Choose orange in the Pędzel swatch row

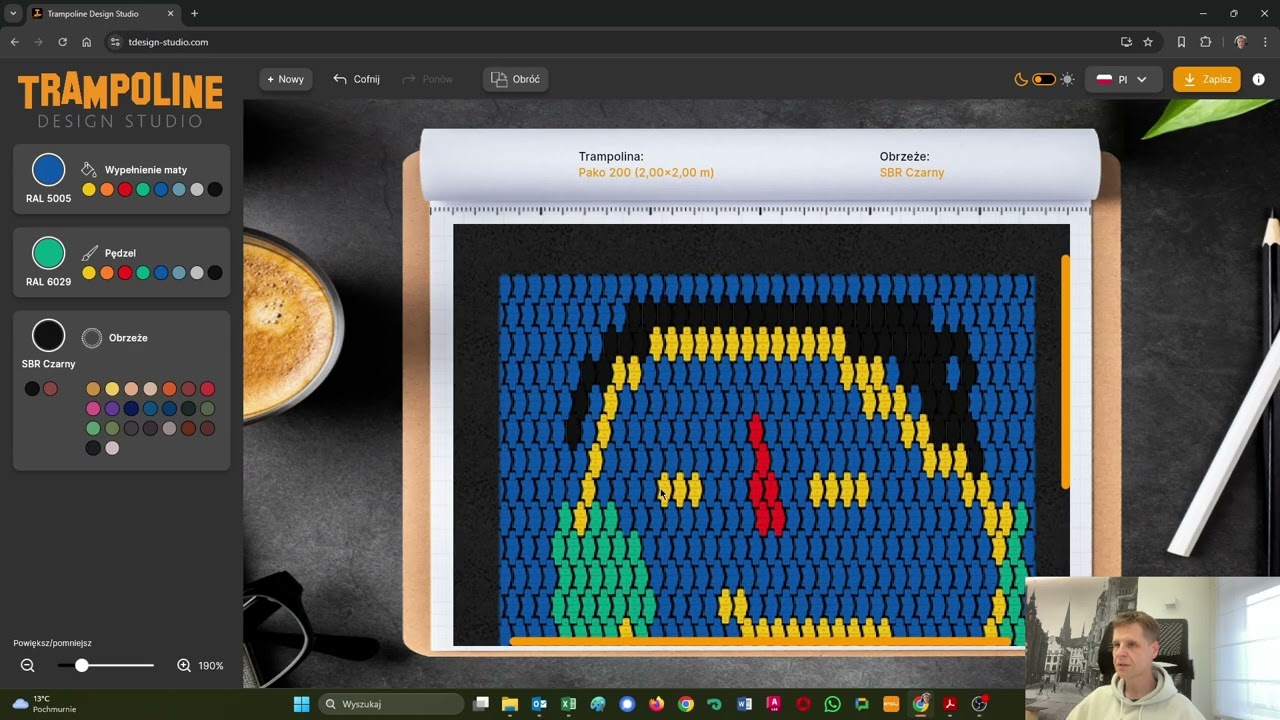pyautogui.click(x=107, y=273)
